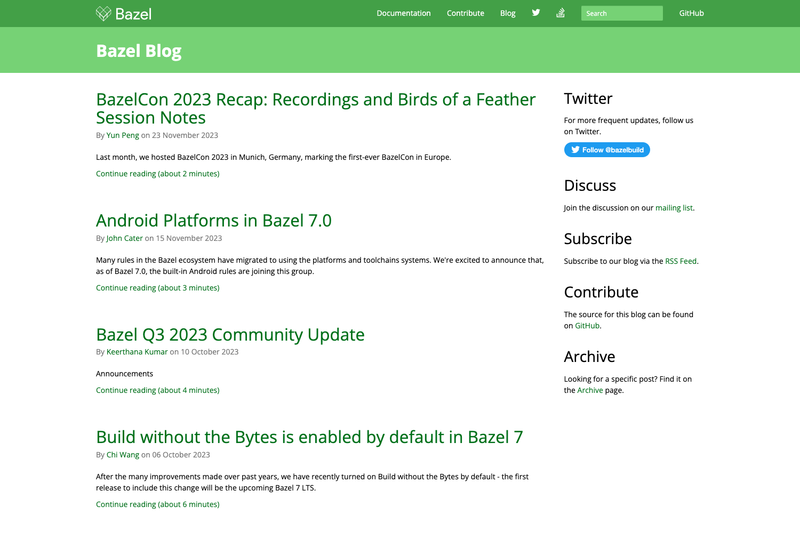Go to Blog in the navbar

pos(508,13)
